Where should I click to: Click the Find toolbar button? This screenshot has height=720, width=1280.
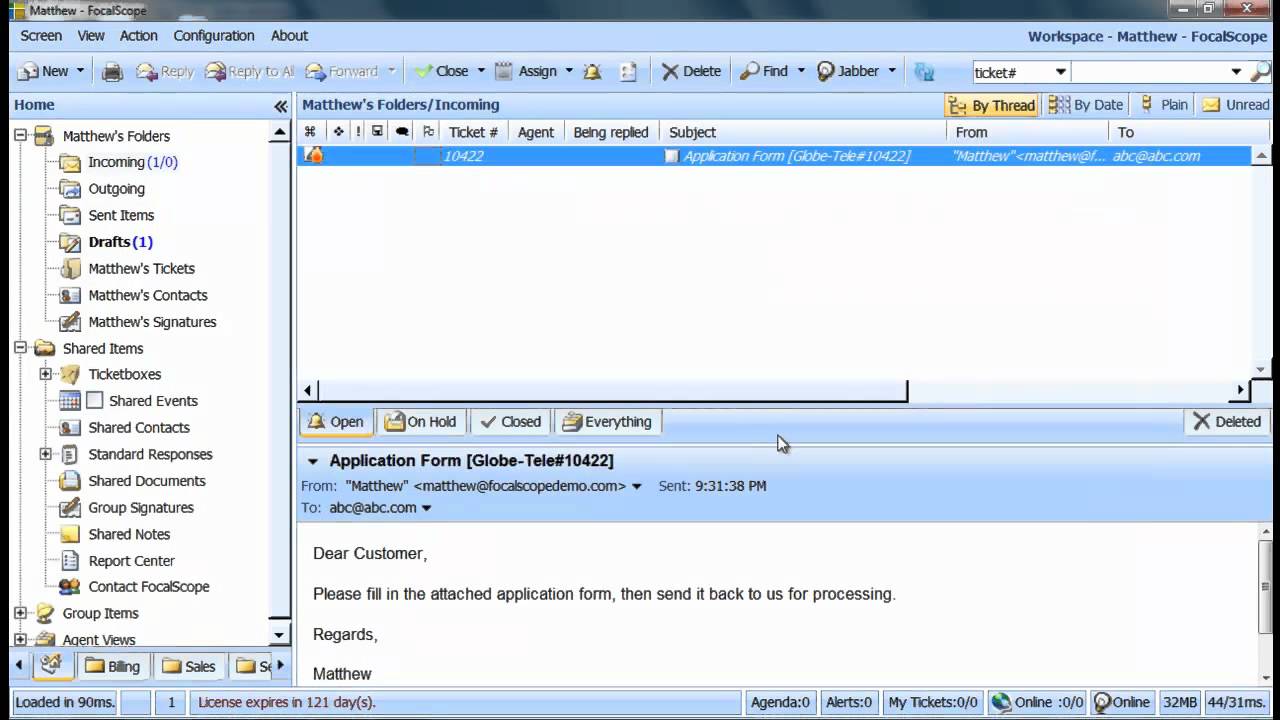(x=764, y=71)
